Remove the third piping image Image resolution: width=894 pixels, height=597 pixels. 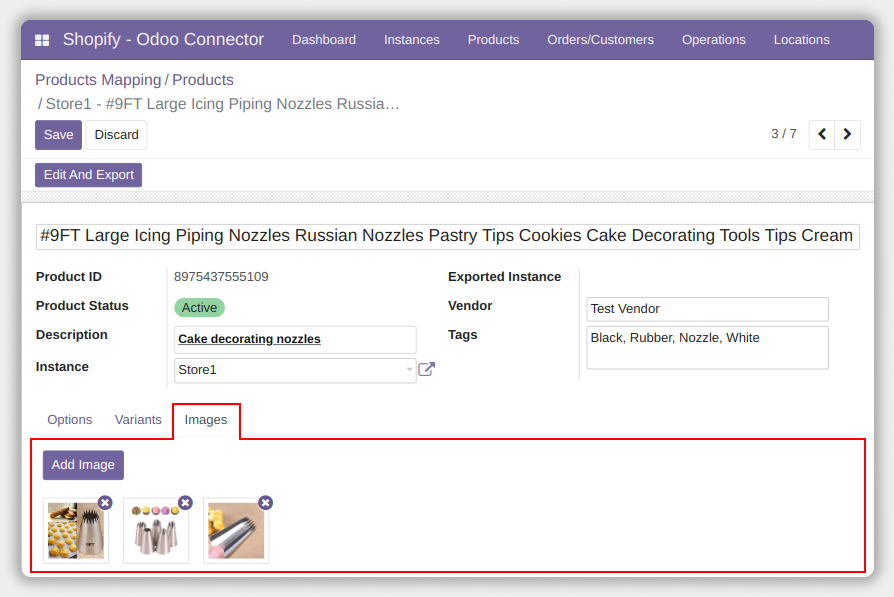266,503
